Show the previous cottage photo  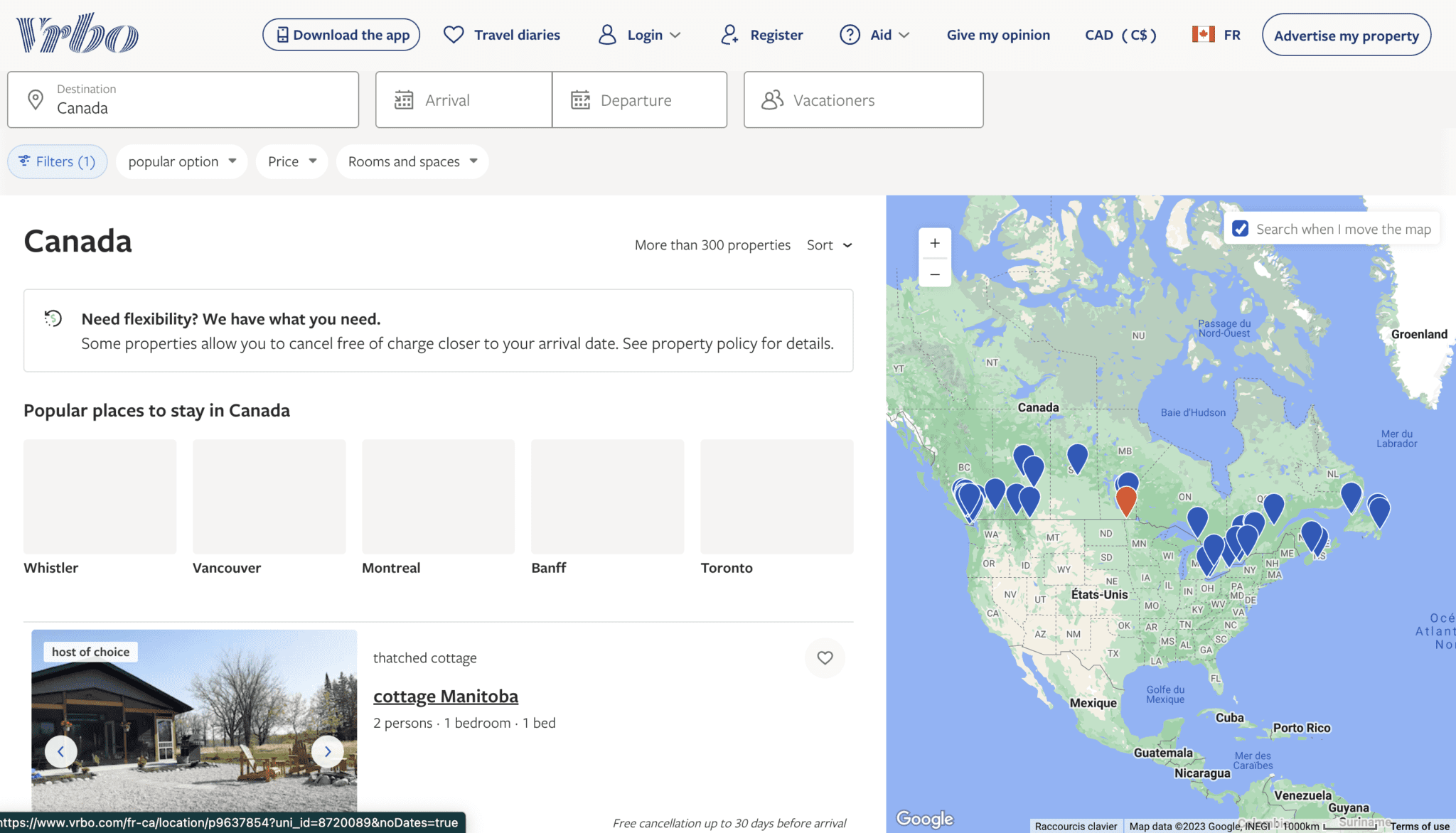click(x=61, y=751)
